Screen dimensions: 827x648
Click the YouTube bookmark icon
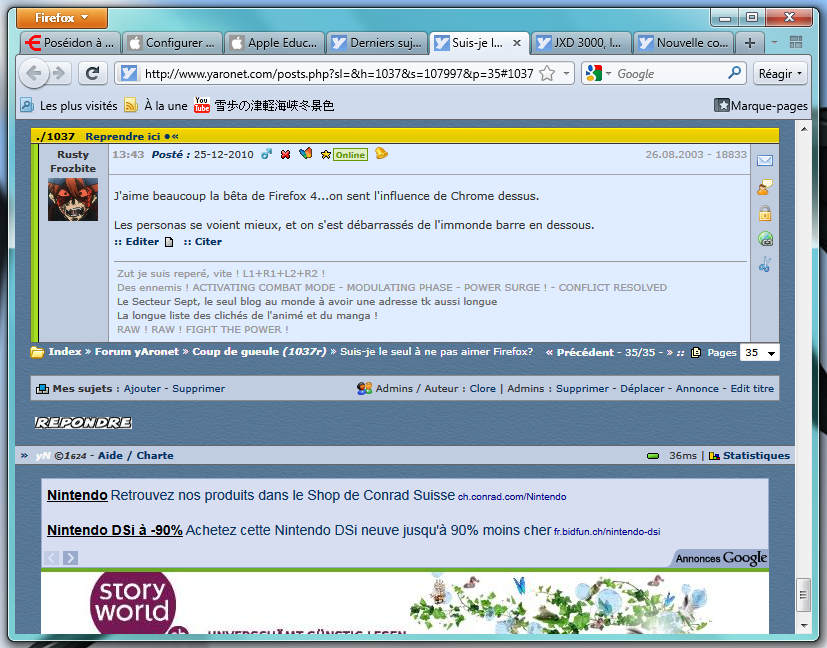coord(202,105)
